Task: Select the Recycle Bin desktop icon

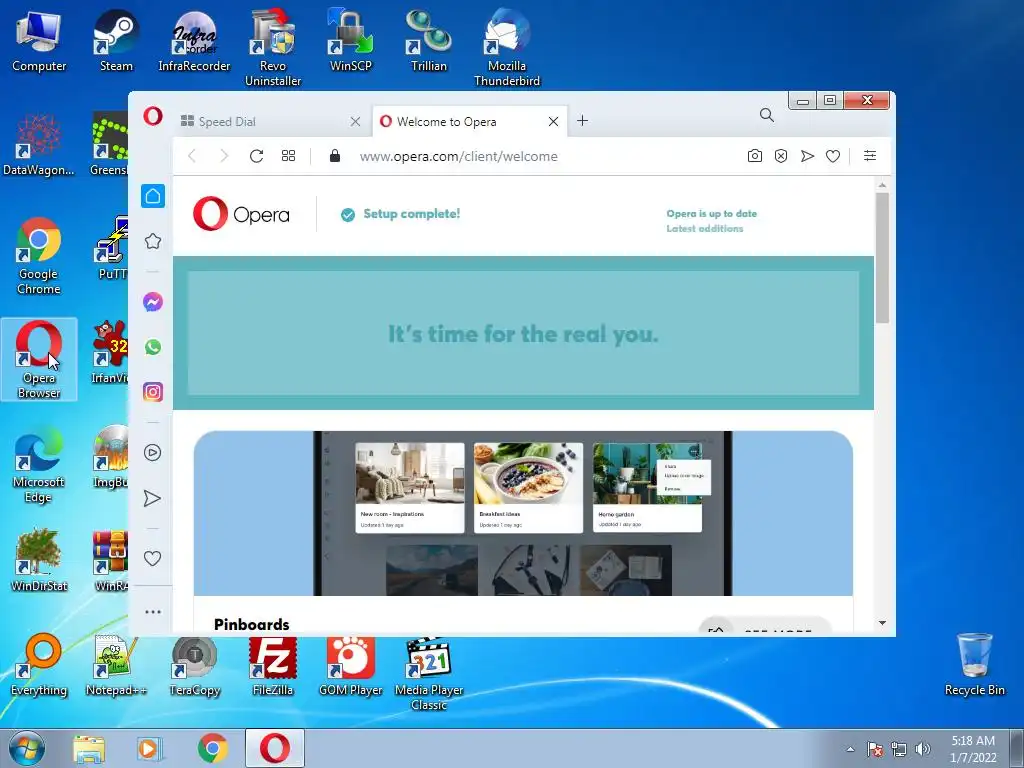Action: (x=974, y=664)
